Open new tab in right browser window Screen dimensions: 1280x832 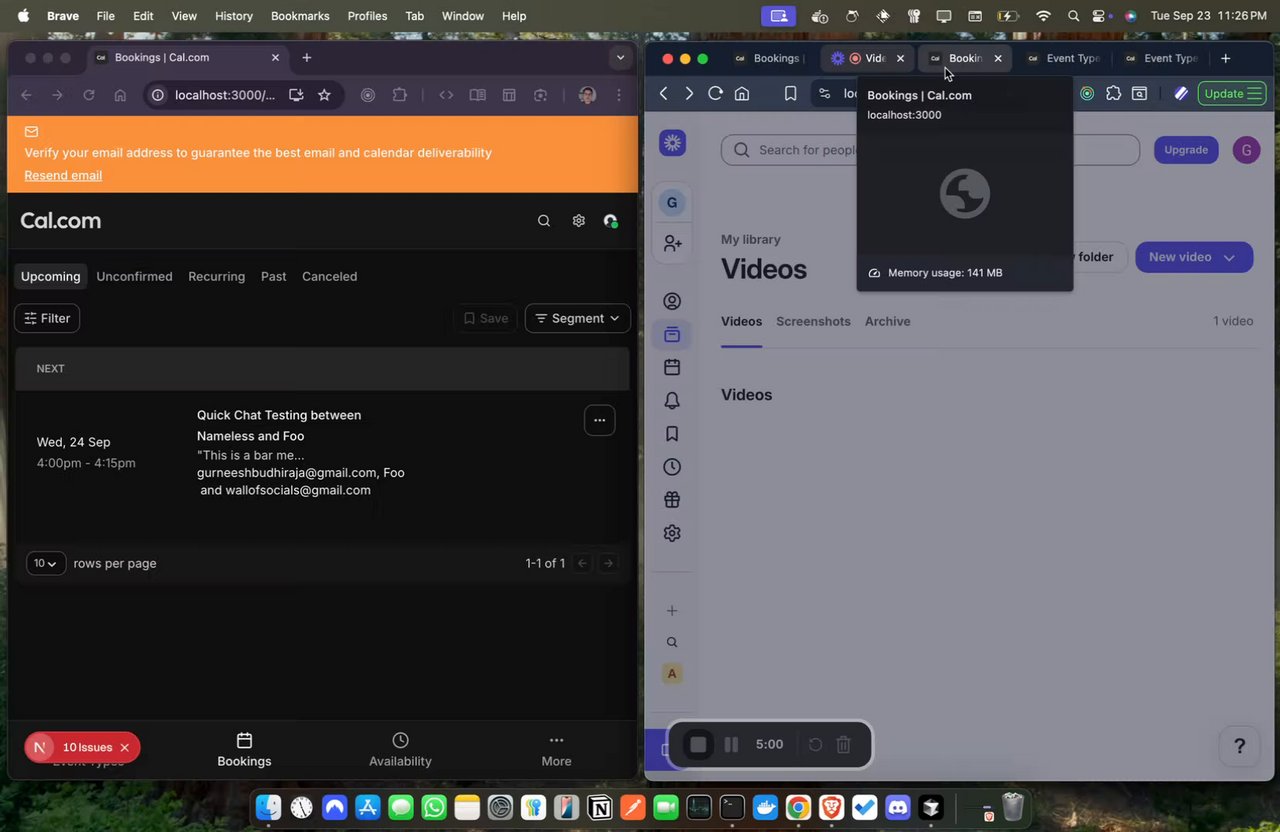pyautogui.click(x=1226, y=58)
